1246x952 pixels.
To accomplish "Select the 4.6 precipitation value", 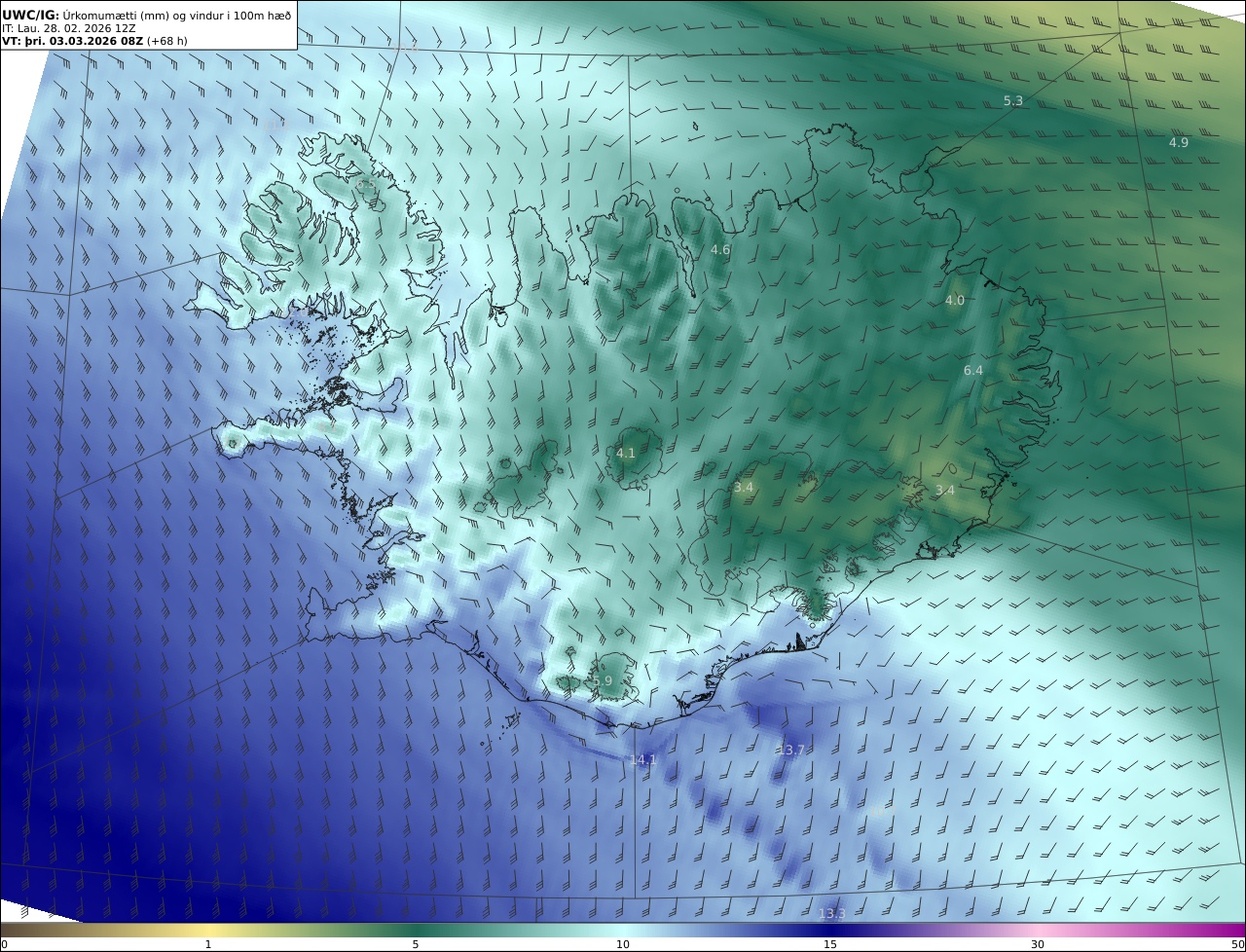I will coord(720,250).
